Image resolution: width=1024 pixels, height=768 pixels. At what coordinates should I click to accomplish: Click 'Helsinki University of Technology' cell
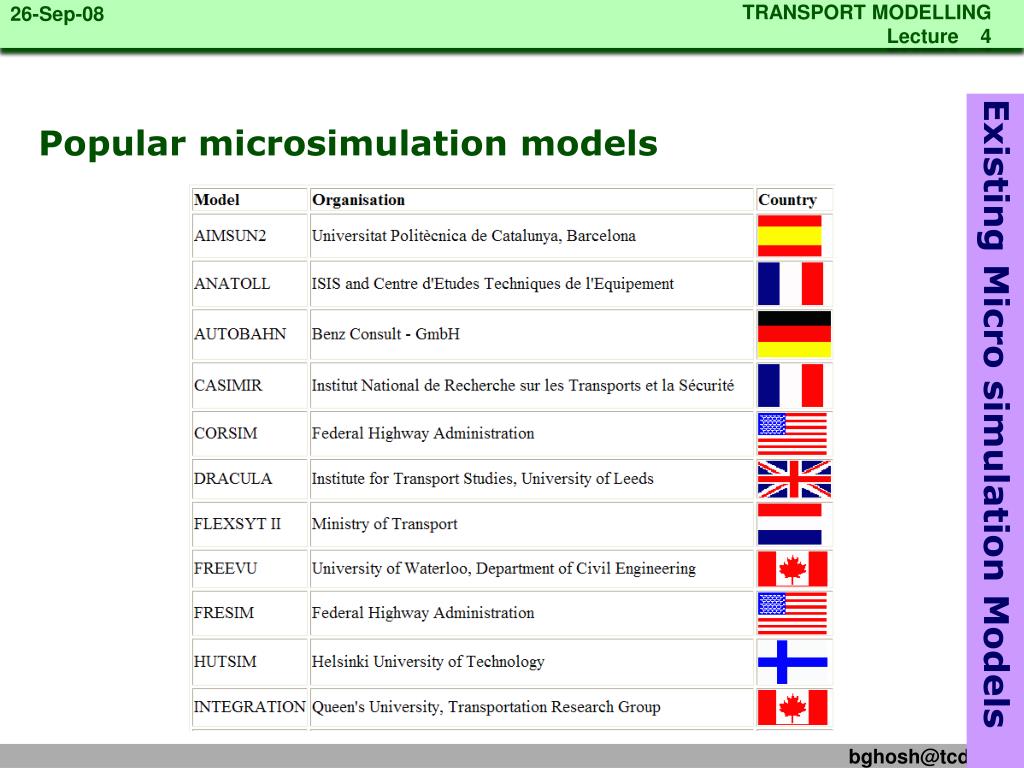coord(532,662)
